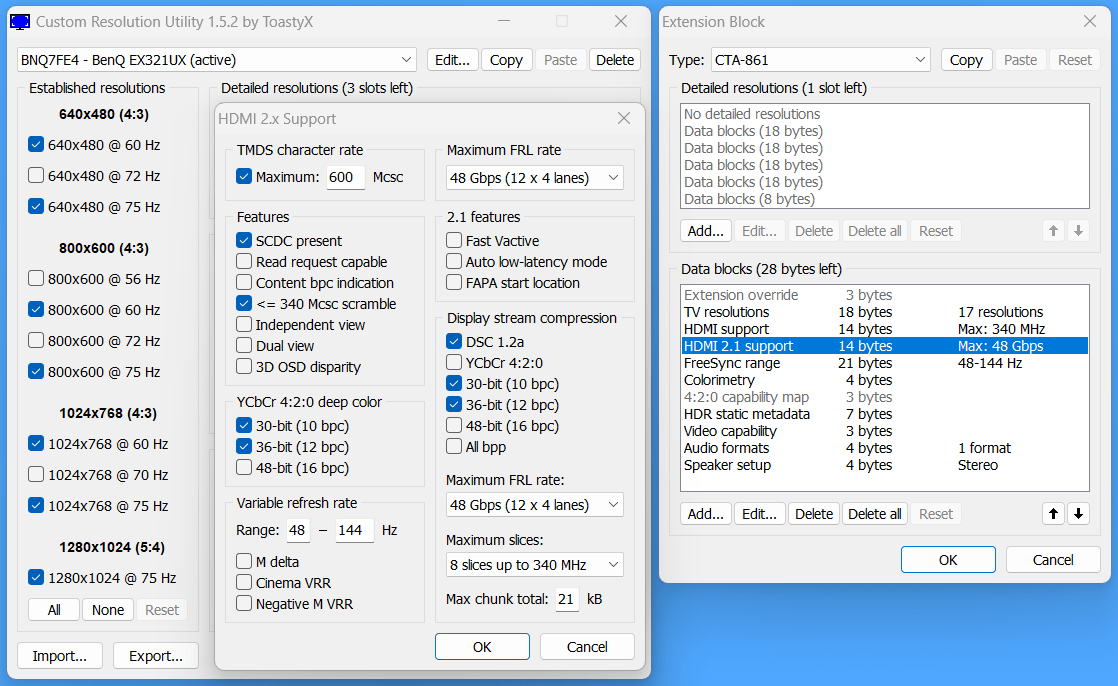Click Add... under Data blocks list

[705, 513]
